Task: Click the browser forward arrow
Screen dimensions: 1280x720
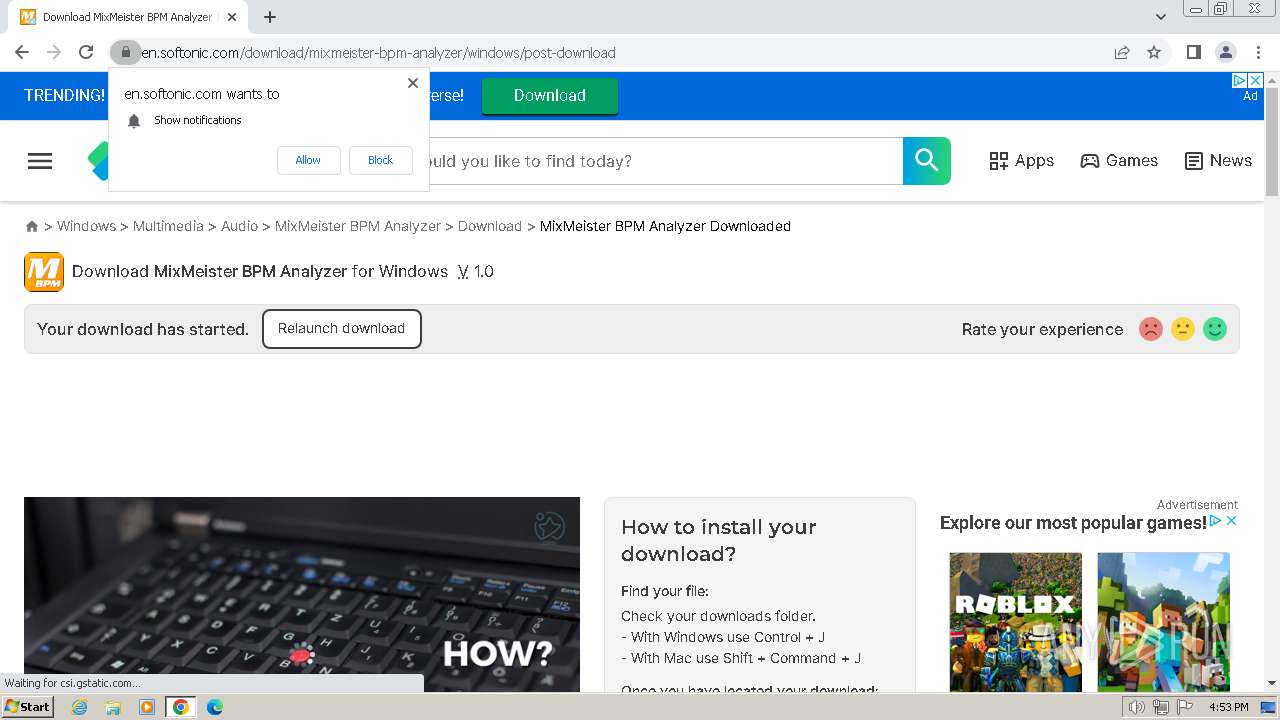Action: [x=54, y=52]
